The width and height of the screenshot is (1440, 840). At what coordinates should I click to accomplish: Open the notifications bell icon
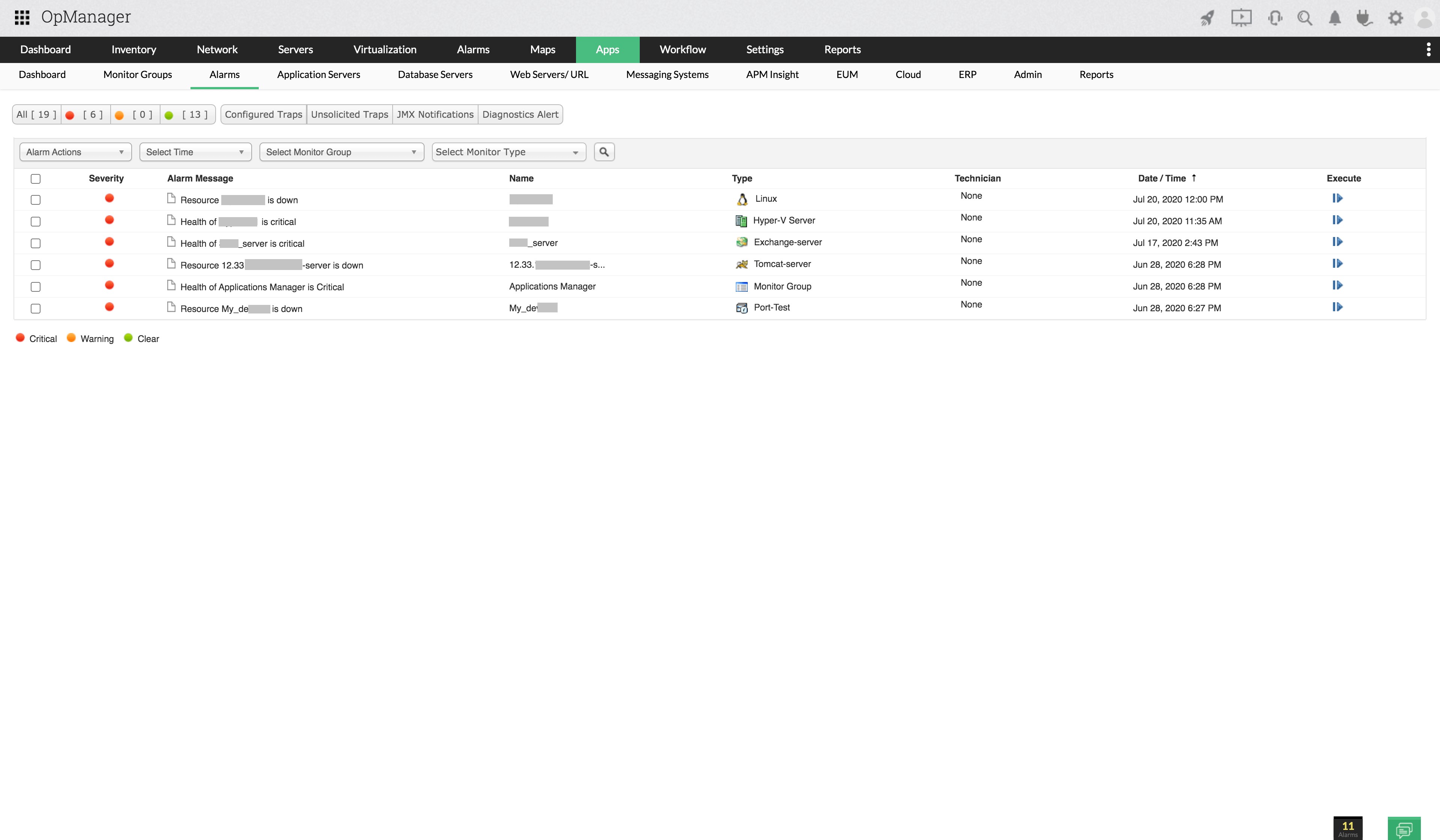pyautogui.click(x=1335, y=18)
